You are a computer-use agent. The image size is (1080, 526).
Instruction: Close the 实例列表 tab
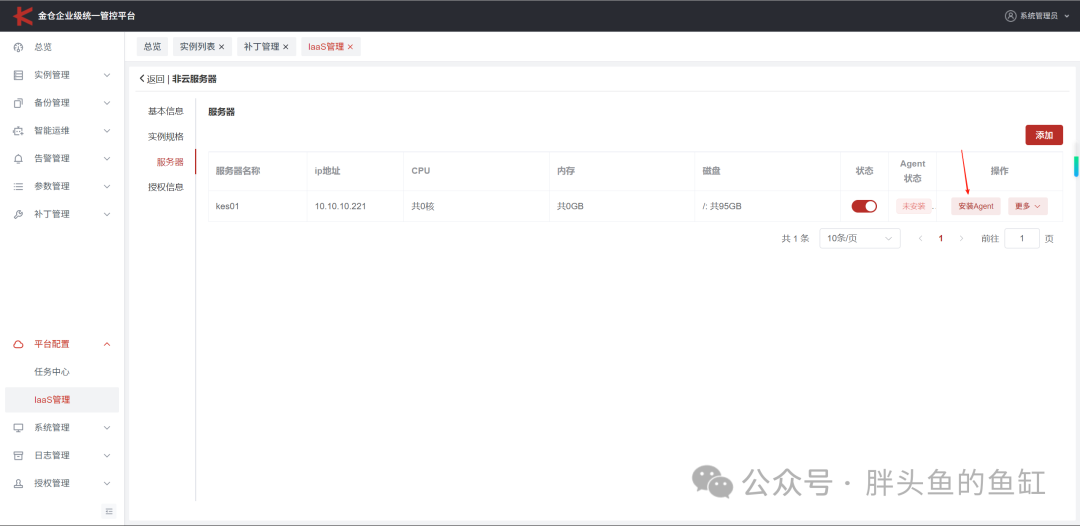click(221, 47)
